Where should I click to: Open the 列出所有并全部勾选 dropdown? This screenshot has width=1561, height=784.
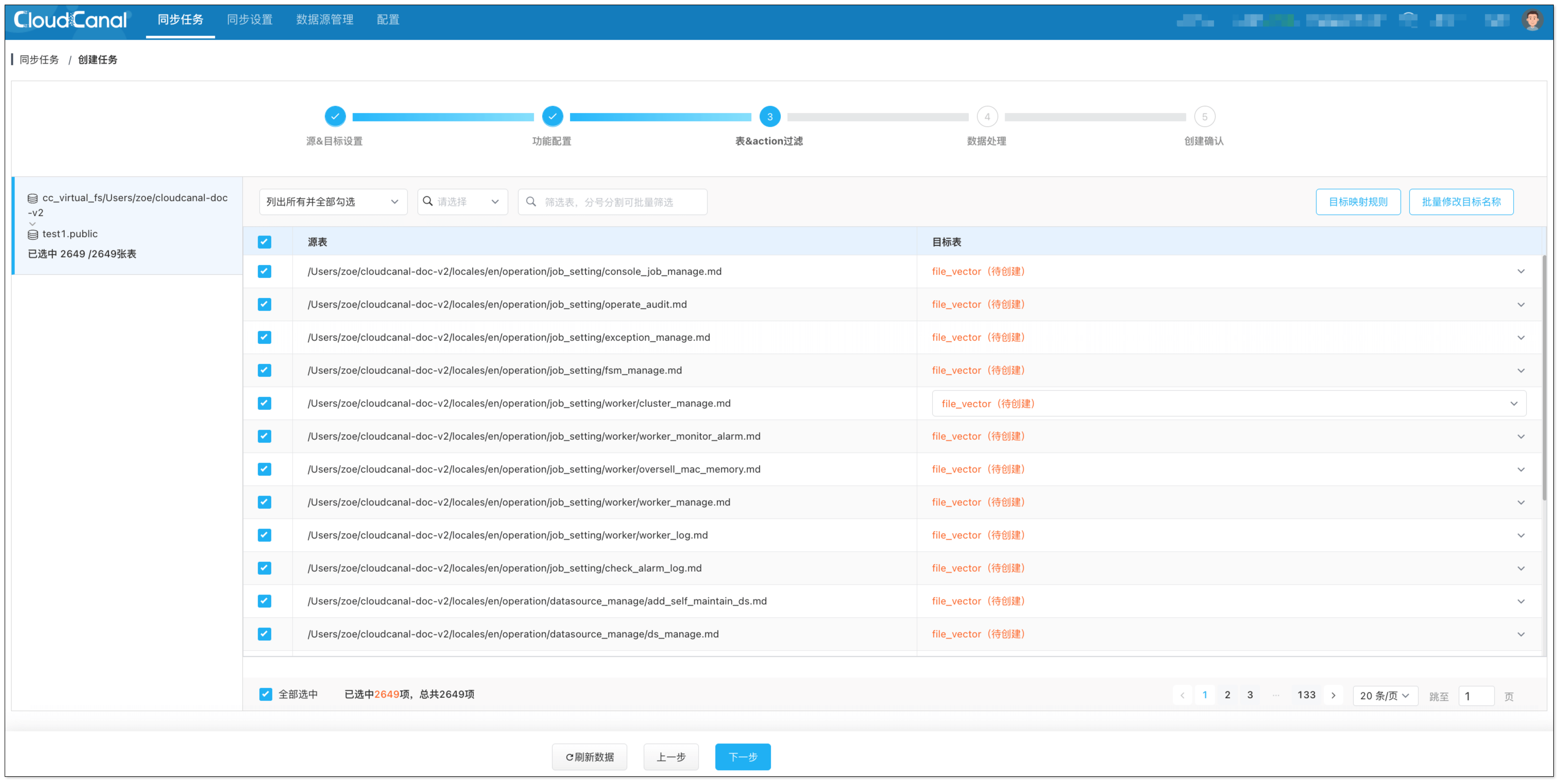333,202
